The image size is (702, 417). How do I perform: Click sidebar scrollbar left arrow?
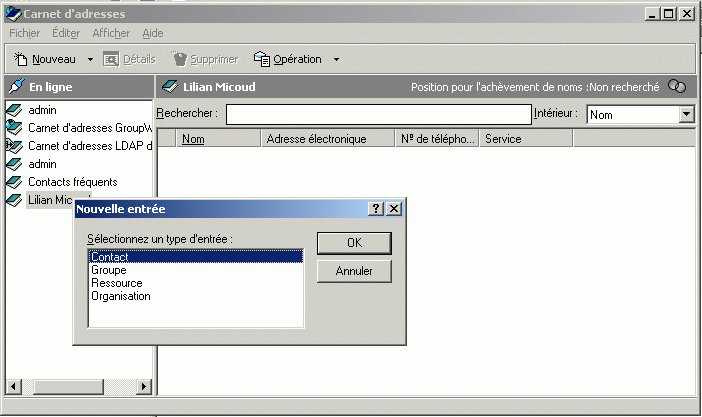pyautogui.click(x=14, y=386)
